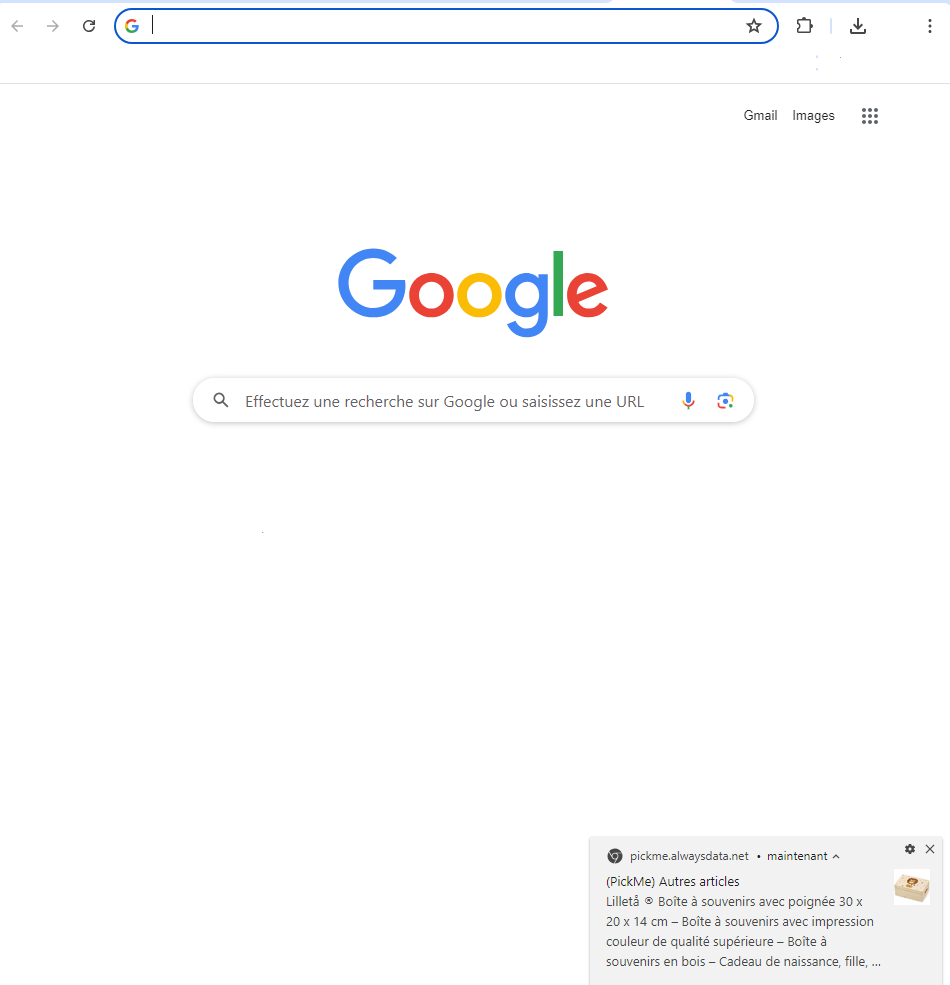The width and height of the screenshot is (950, 985).
Task: Open the Chrome three-dot menu
Action: coord(929,26)
